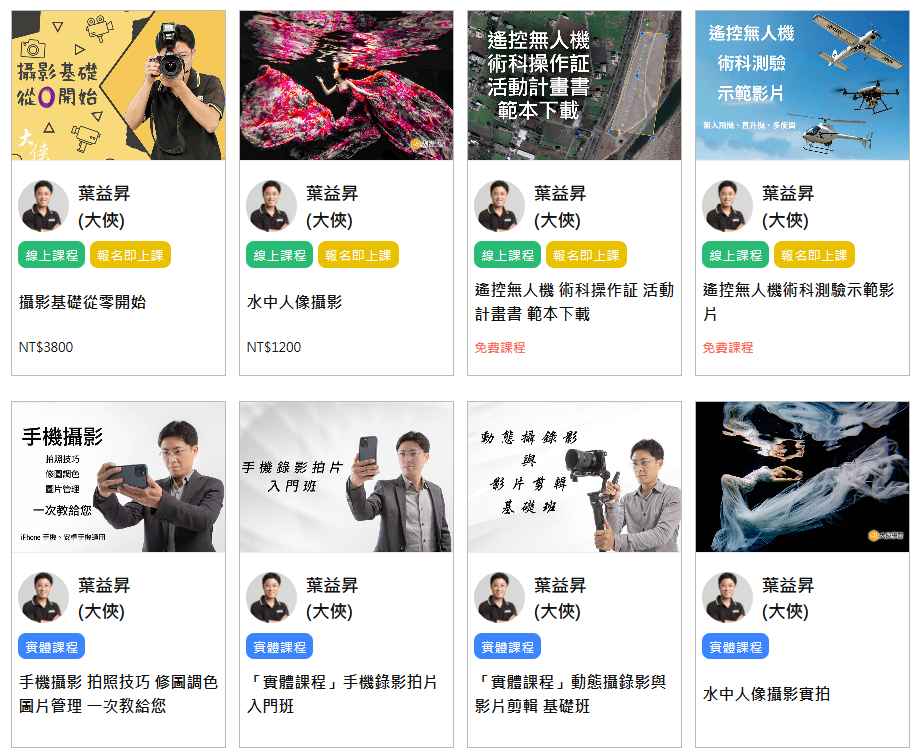Open the 攝影基礎從零開始 course thumbnail
This screenshot has height=755, width=916.
click(119, 85)
